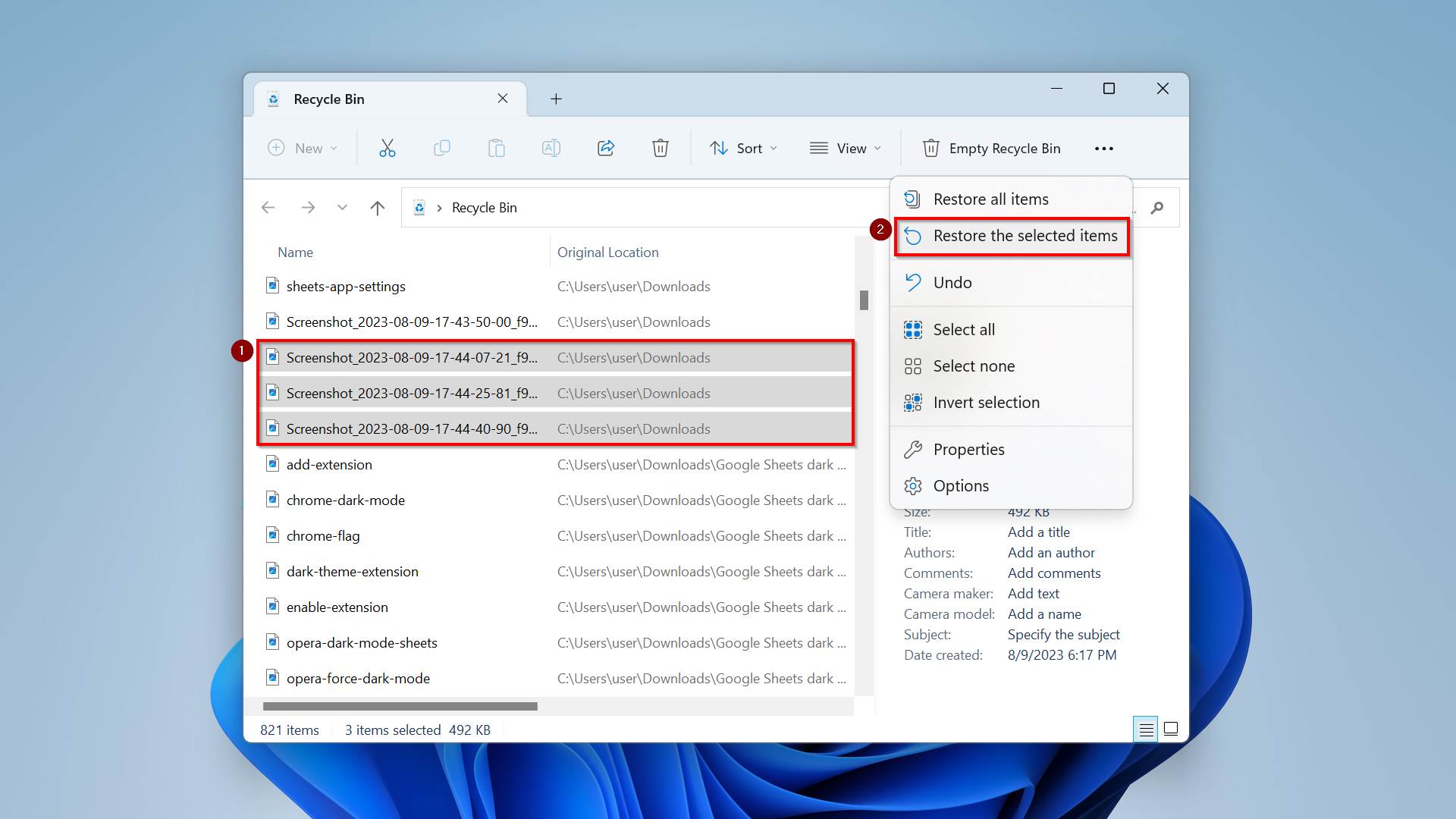Click the Delete icon in toolbar
The image size is (1456, 819).
(x=660, y=148)
